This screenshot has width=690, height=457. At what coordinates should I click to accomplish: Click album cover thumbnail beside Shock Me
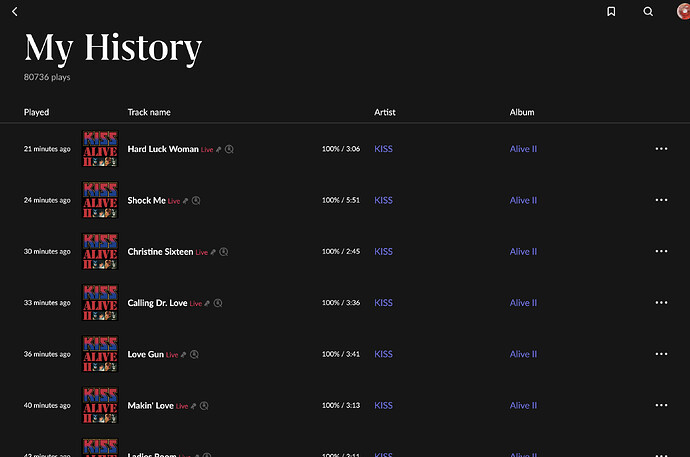click(100, 200)
